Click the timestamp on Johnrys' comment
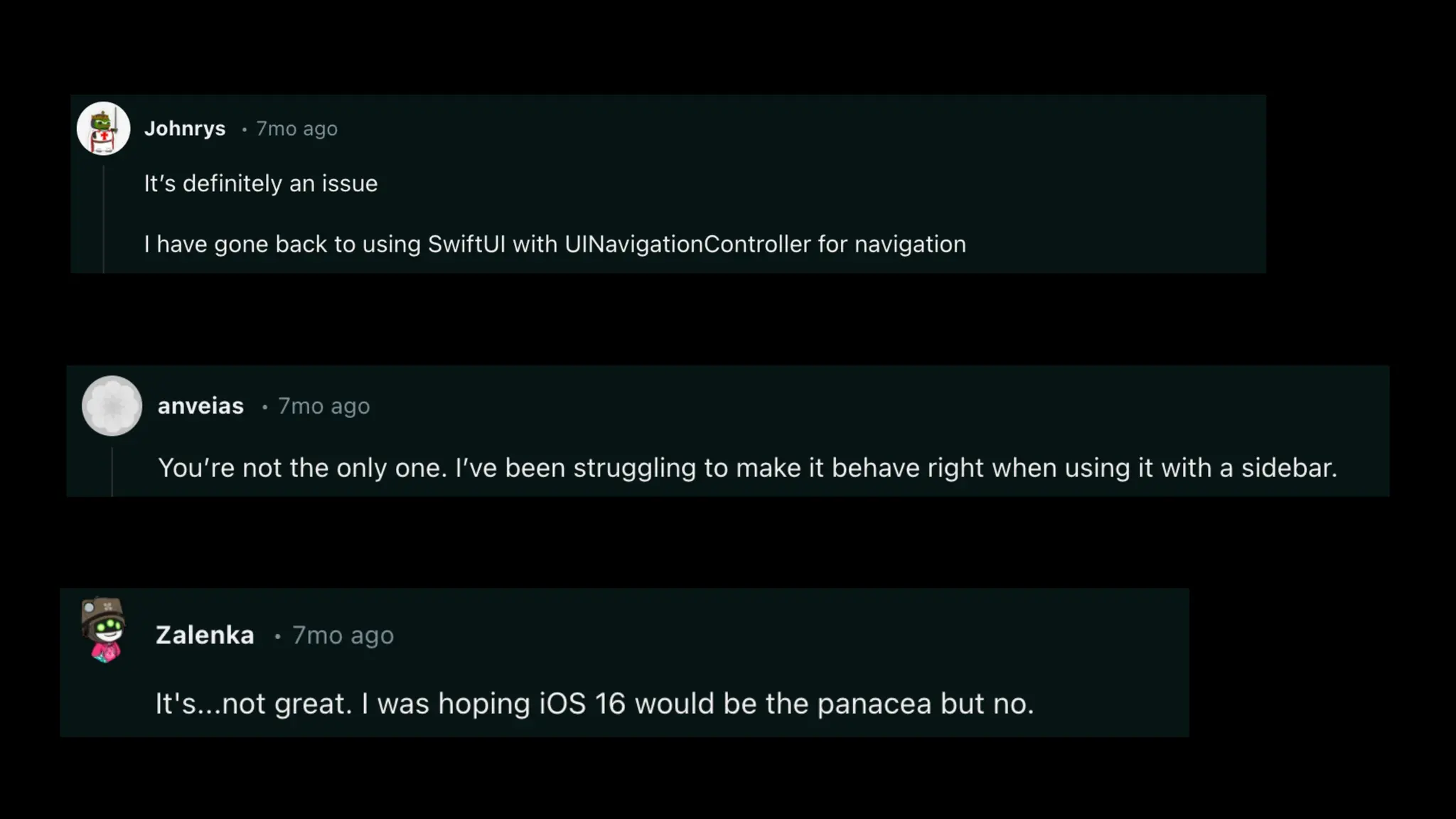This screenshot has height=819, width=1456. [296, 129]
